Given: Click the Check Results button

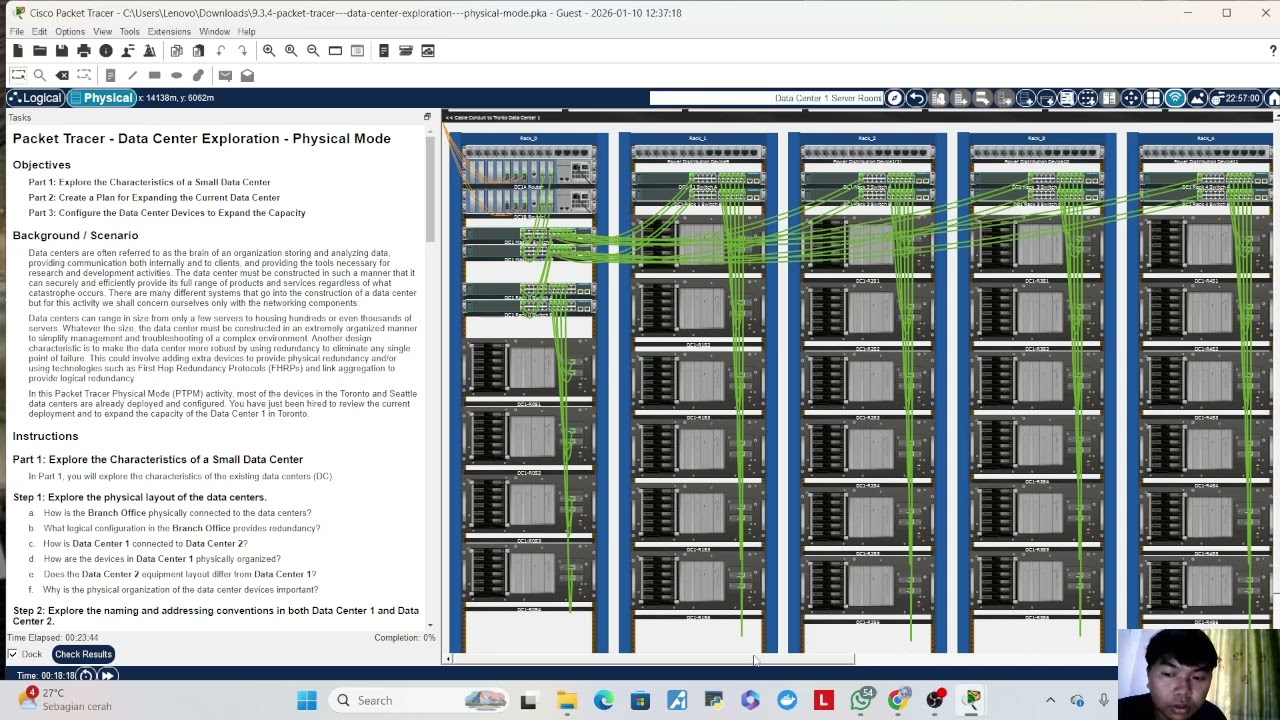Looking at the screenshot, I should (x=83, y=654).
